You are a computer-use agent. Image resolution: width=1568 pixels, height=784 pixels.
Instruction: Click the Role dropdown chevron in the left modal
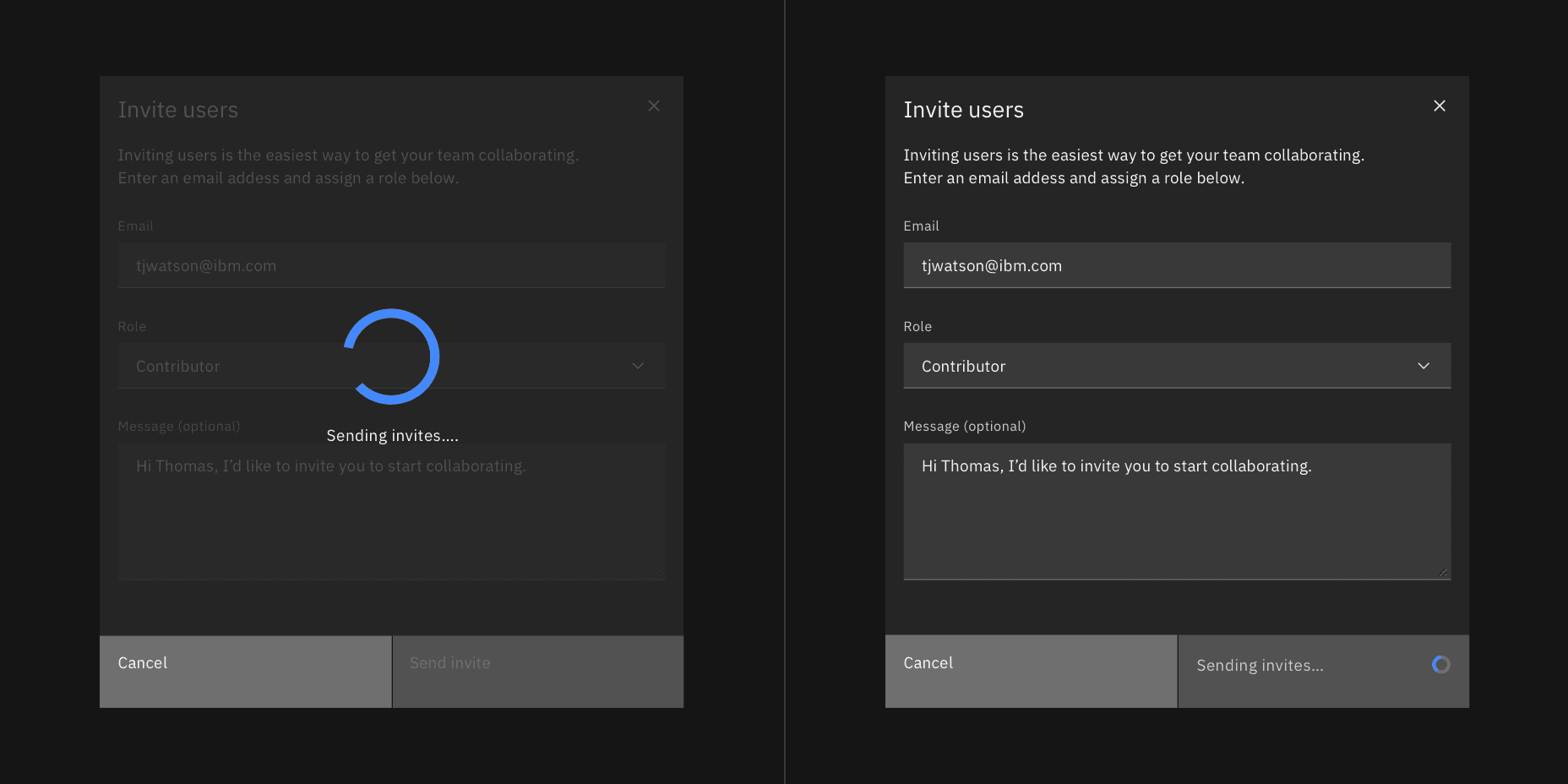coord(638,366)
